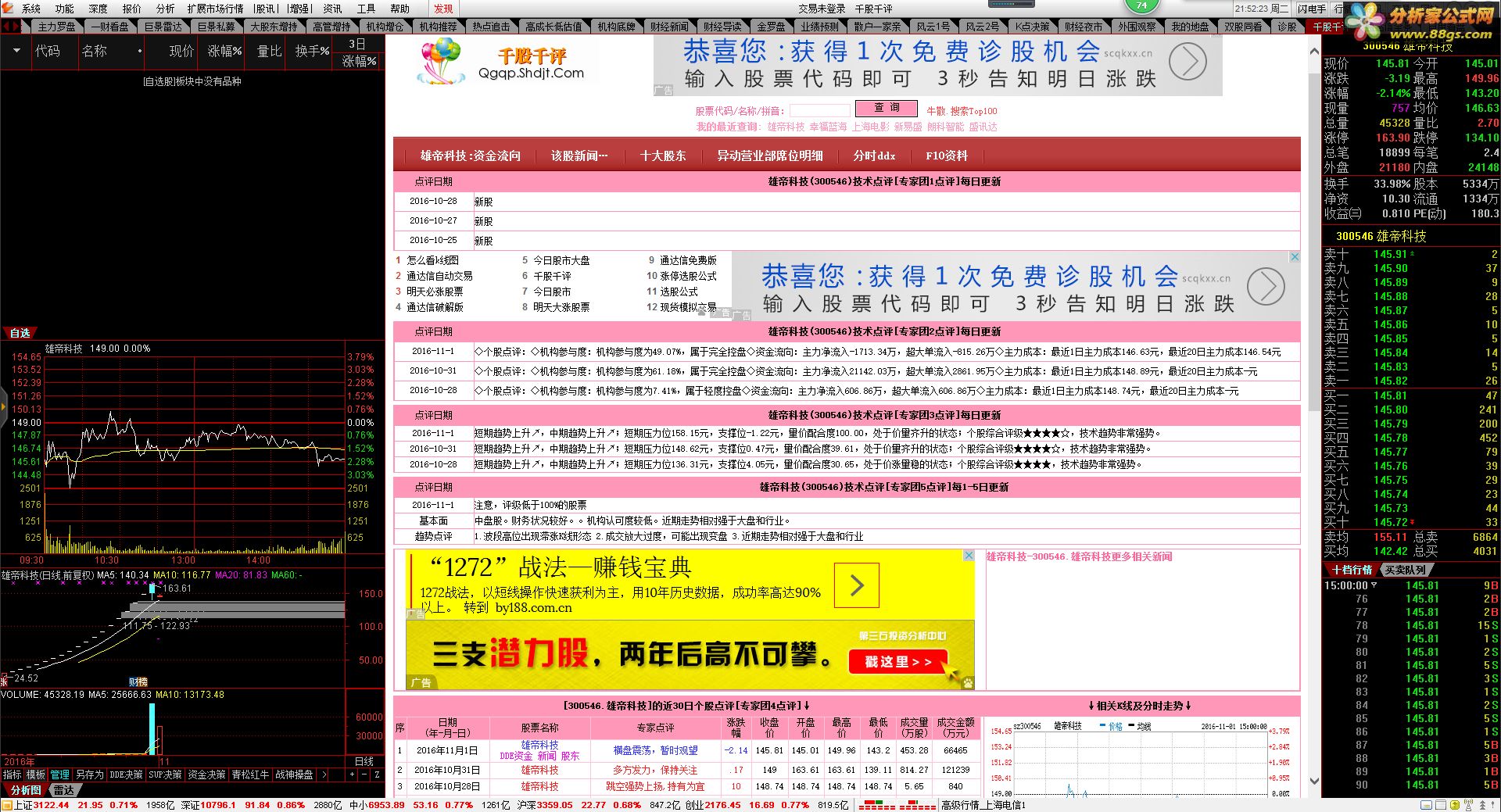Open 雄帝科技更多相关新闻 link
Screen dimensions: 1501x812
click(1079, 556)
